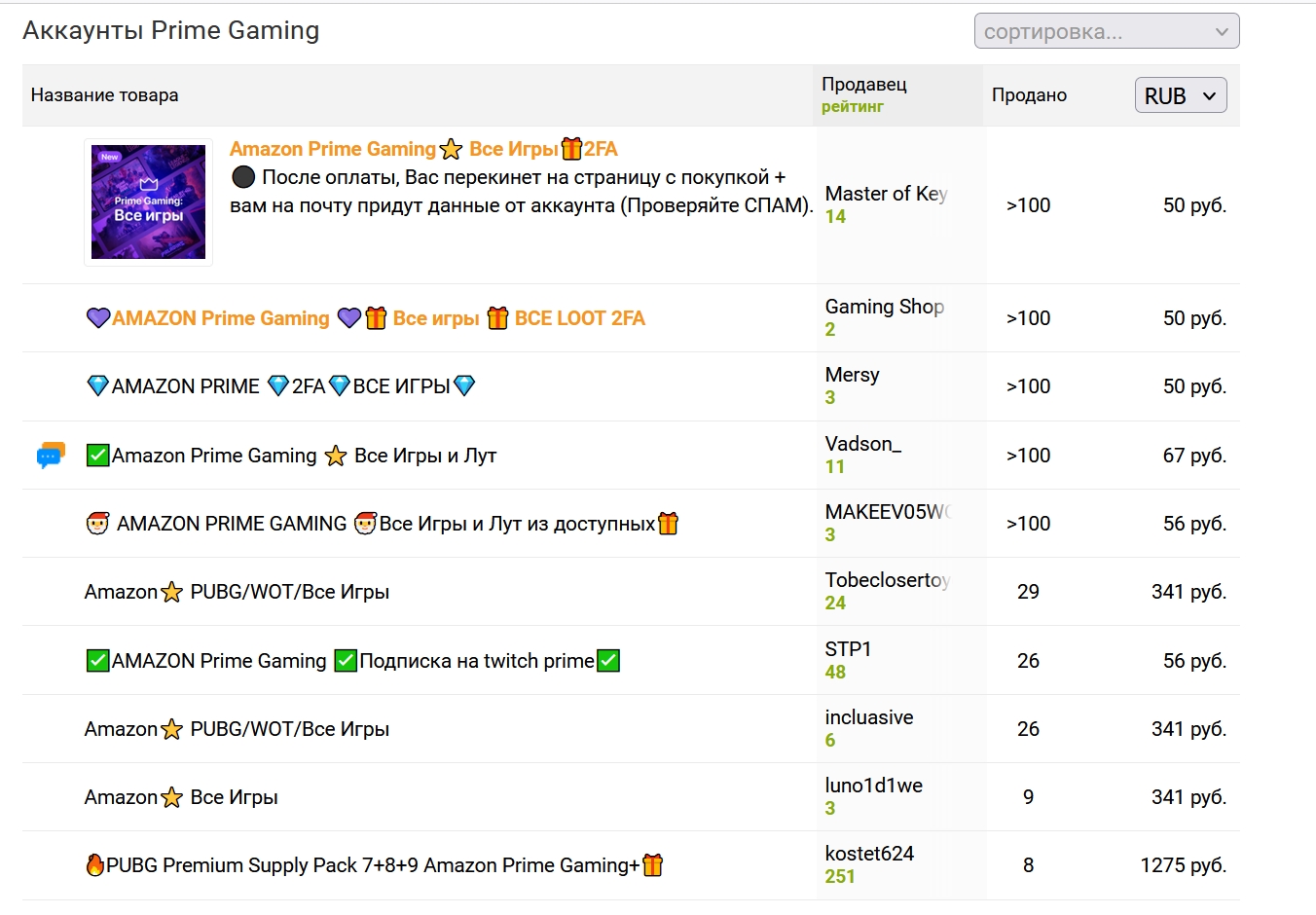Open the sorting dropdown

click(1107, 31)
